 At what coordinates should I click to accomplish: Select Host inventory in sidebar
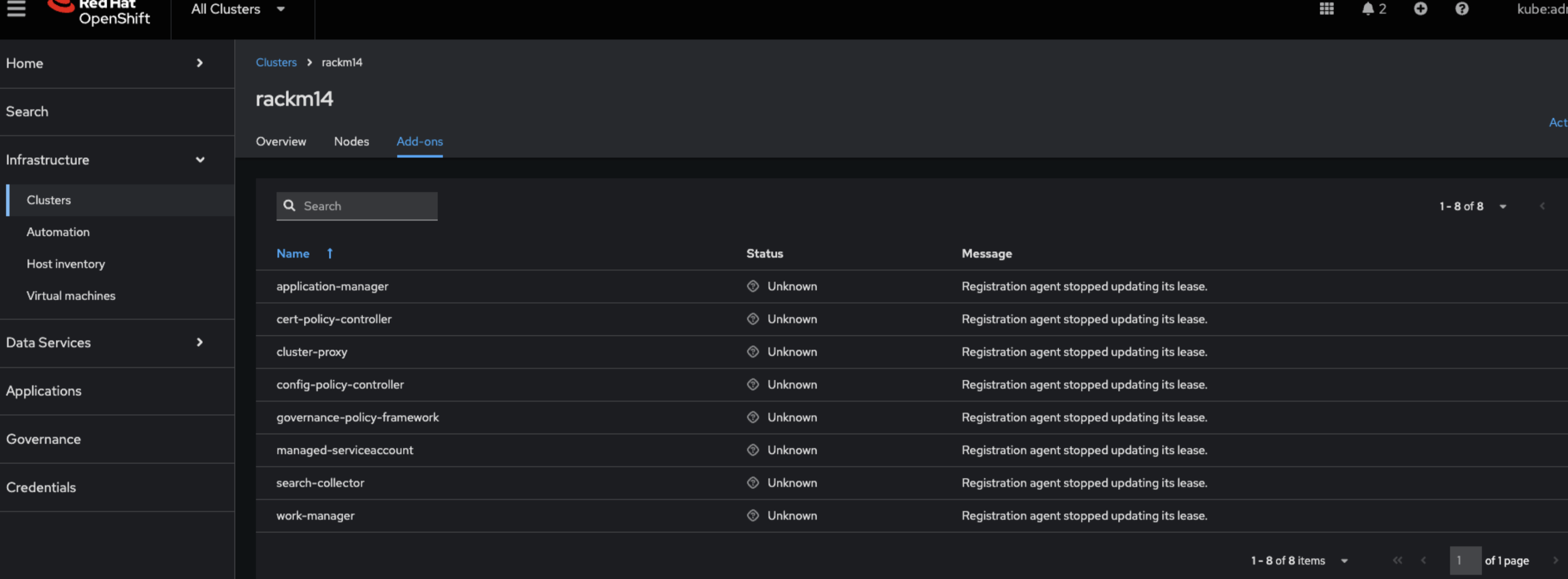[x=66, y=264]
